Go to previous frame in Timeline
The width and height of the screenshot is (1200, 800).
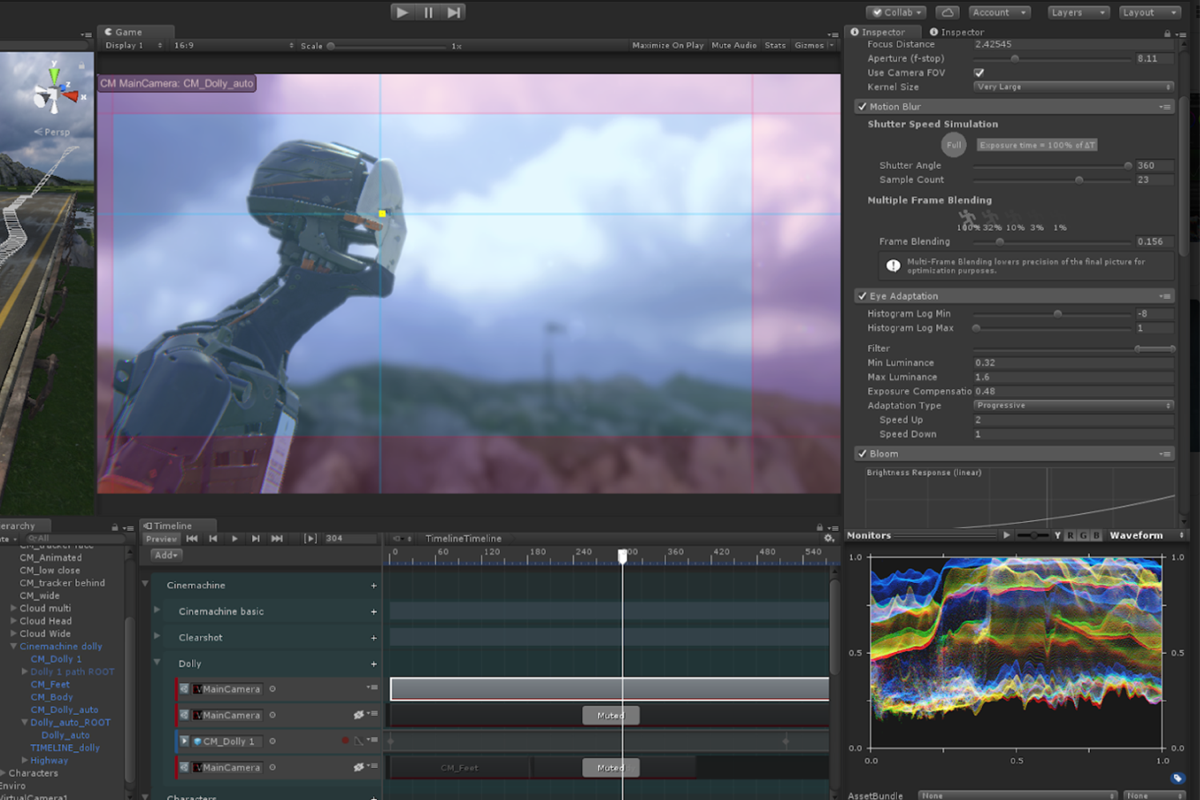click(x=213, y=538)
